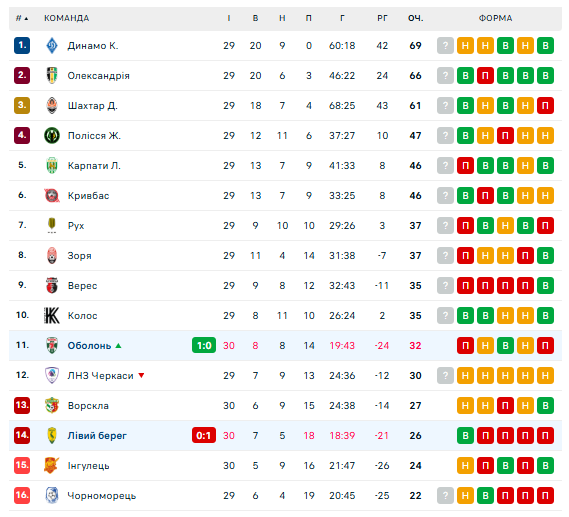Click the Інгулець club logo
Viewport: 569px width, 517px height.
51,465
